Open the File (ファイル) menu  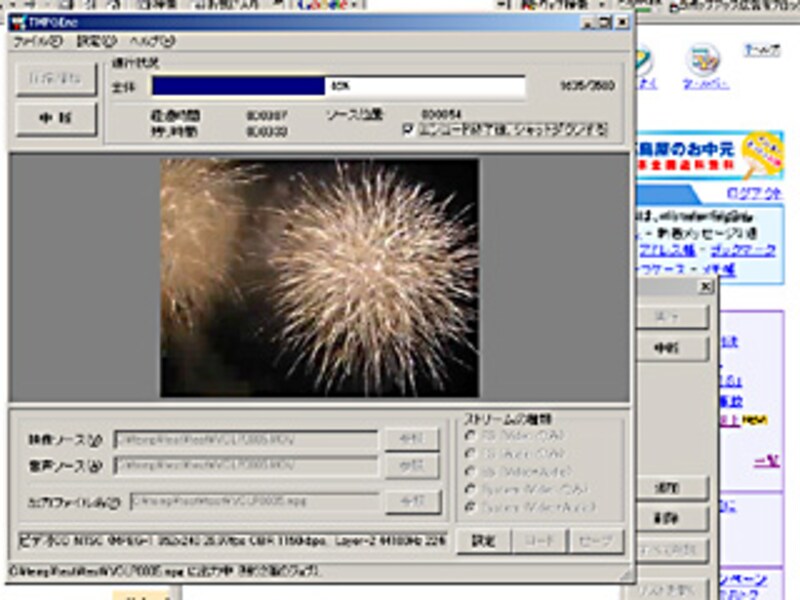click(x=36, y=42)
